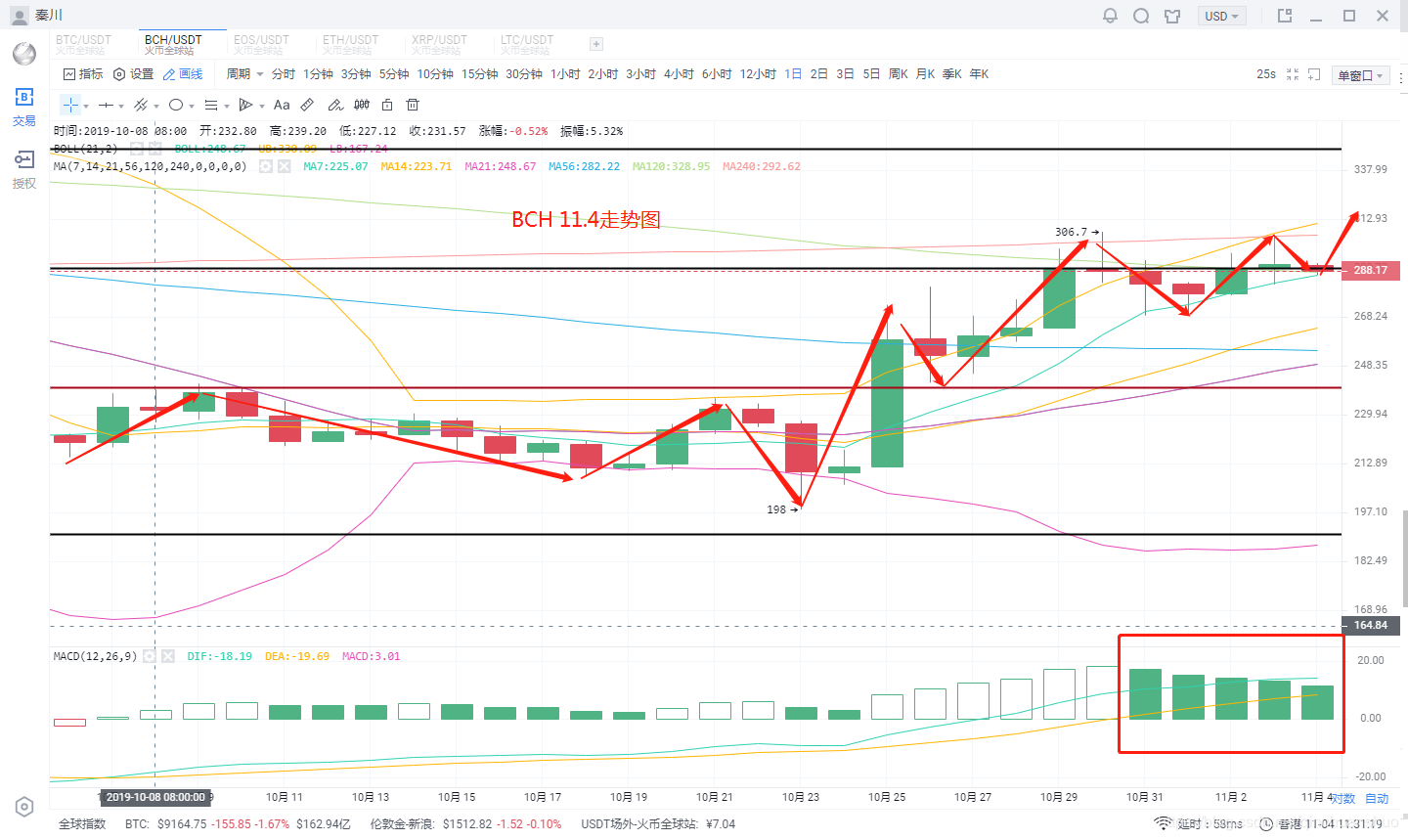Open the skin theme shirt icon
Screen dimensions: 1408x840
[1172, 16]
